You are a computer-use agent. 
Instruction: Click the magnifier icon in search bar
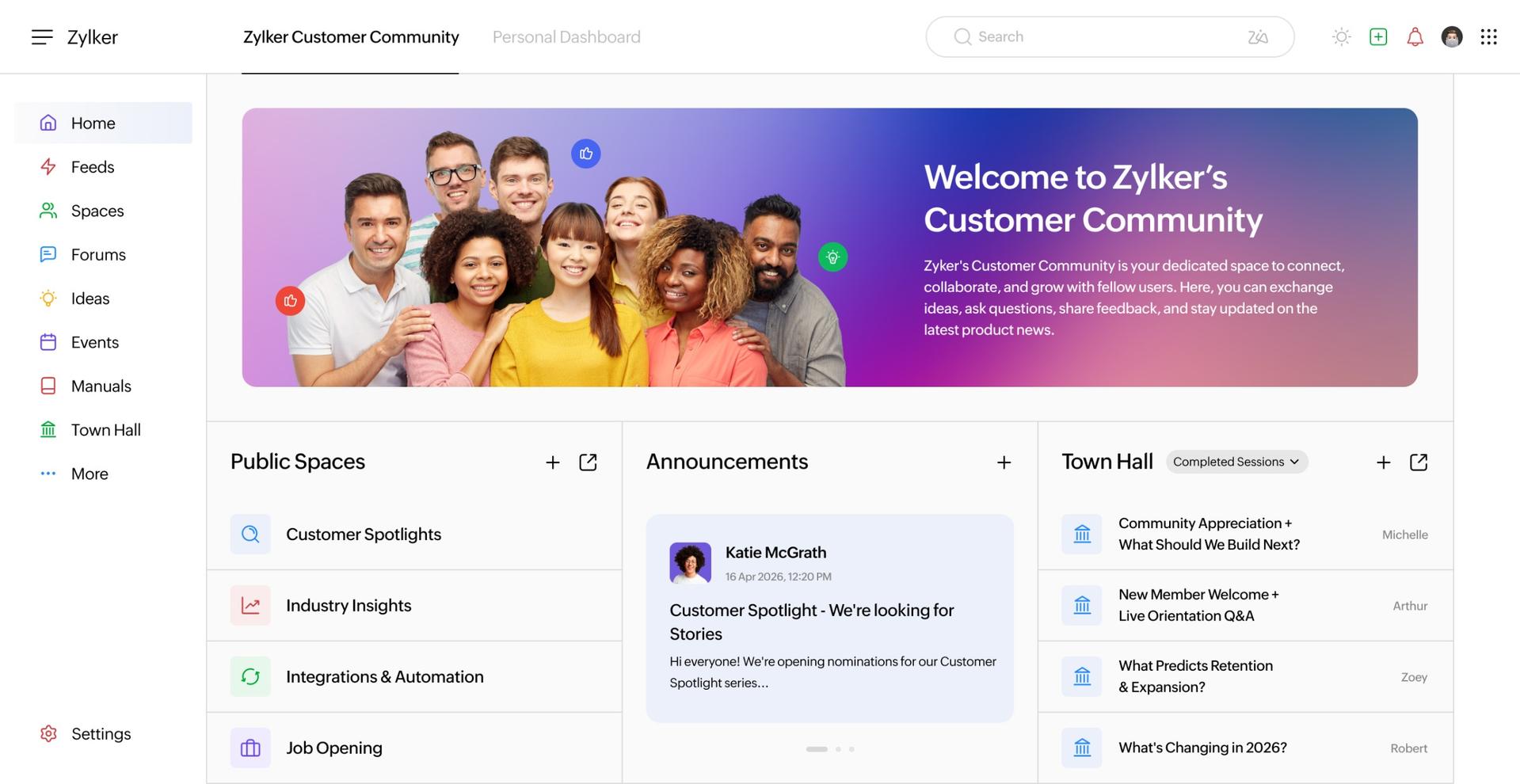962,37
